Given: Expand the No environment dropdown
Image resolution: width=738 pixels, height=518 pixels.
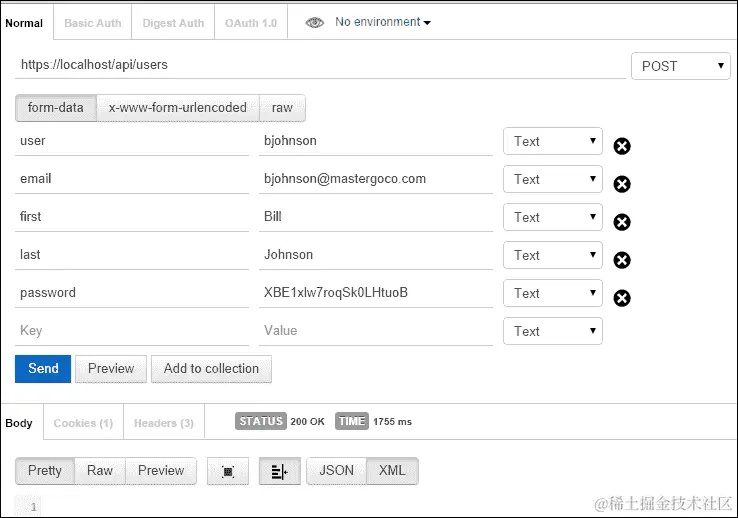Looking at the screenshot, I should coord(383,22).
